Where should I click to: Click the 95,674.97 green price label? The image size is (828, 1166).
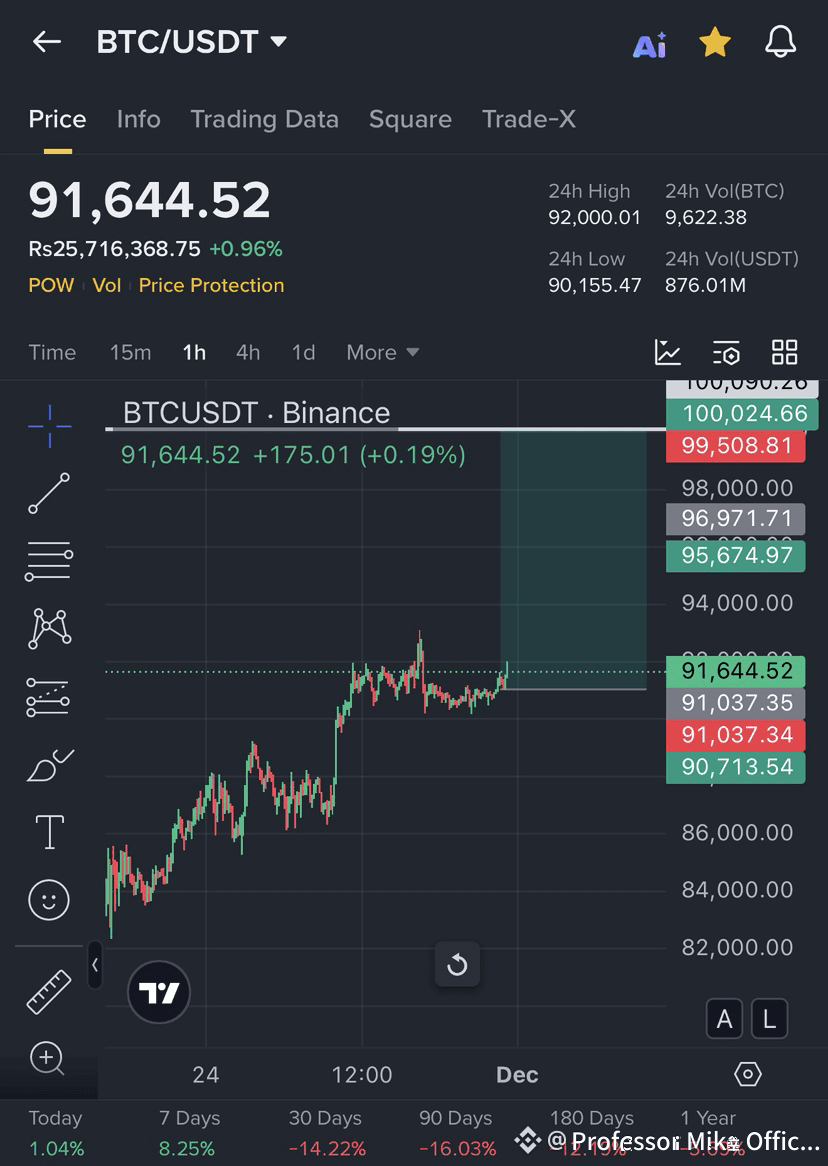(x=736, y=555)
